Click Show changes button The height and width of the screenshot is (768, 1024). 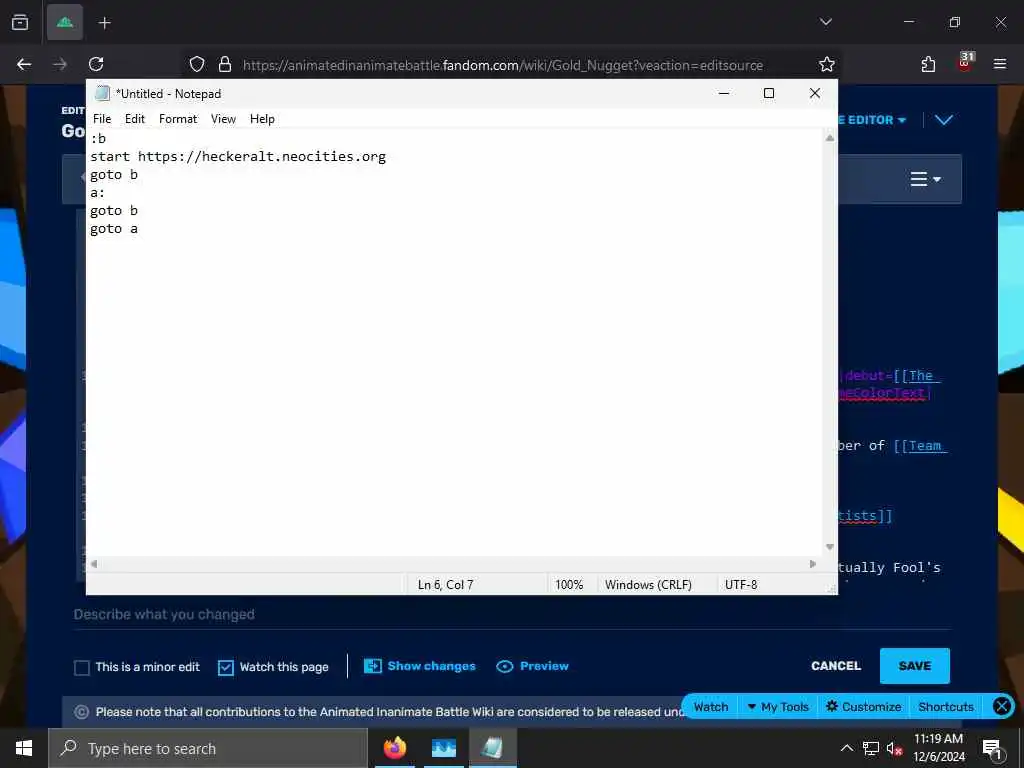tap(419, 666)
